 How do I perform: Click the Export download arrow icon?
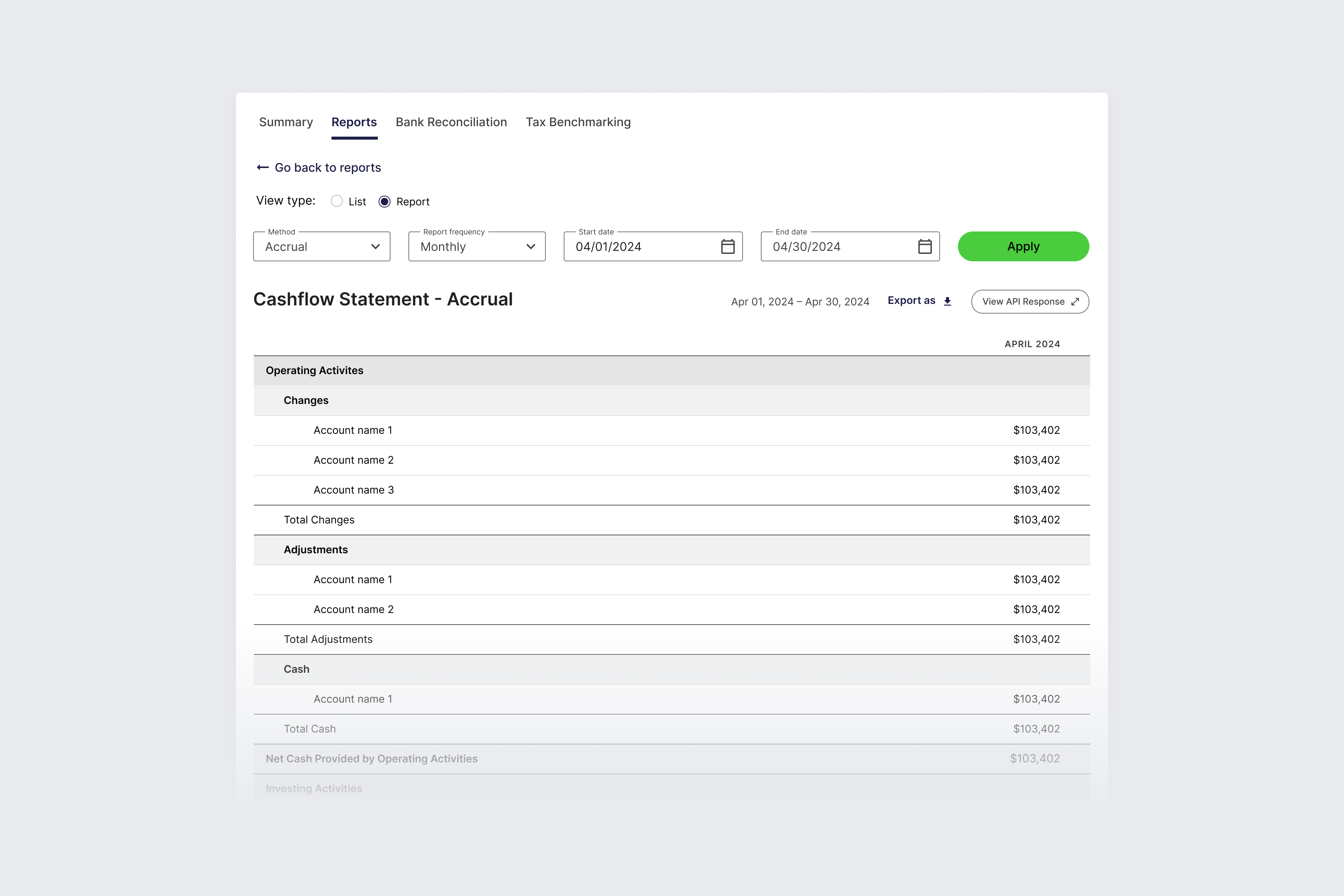(x=948, y=301)
